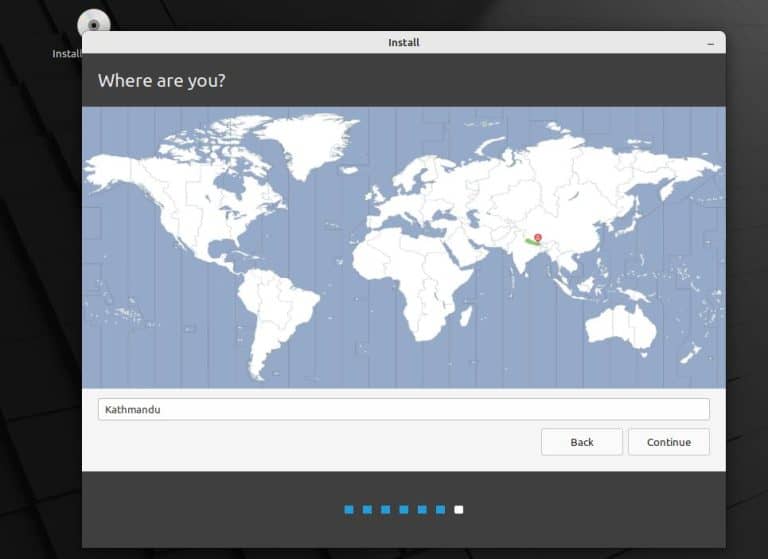This screenshot has height=559, width=768.
Task: Select India on the world map
Action: (520, 262)
